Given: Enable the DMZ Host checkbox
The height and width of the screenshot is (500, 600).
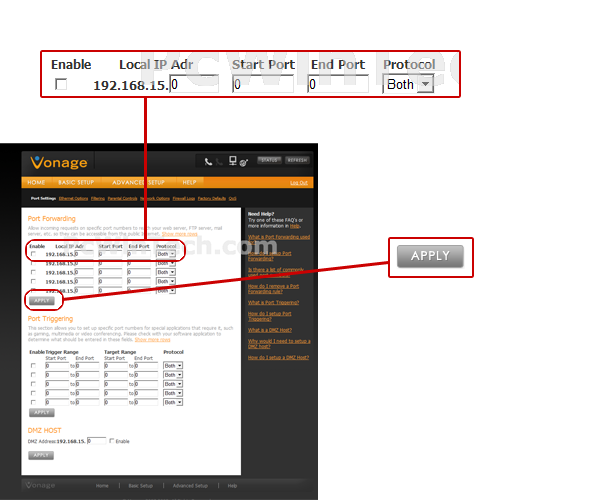Looking at the screenshot, I should click(x=112, y=441).
